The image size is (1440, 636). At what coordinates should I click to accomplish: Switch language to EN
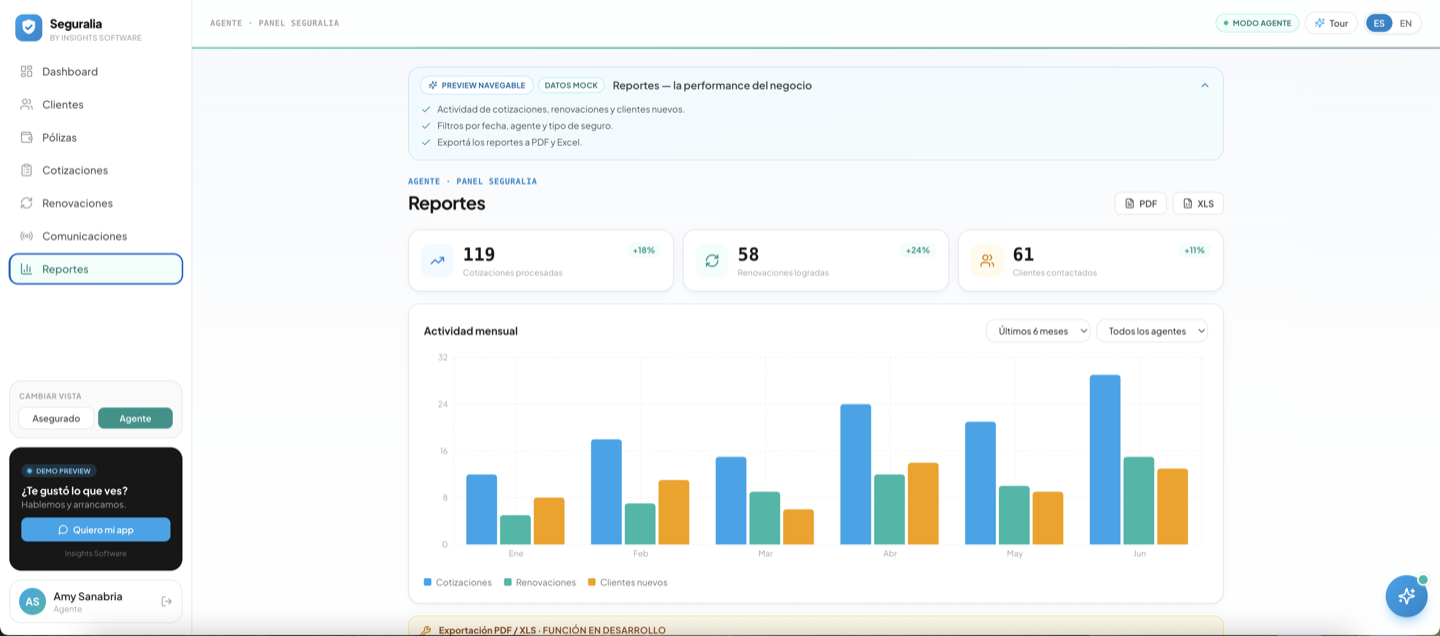[x=1406, y=23]
